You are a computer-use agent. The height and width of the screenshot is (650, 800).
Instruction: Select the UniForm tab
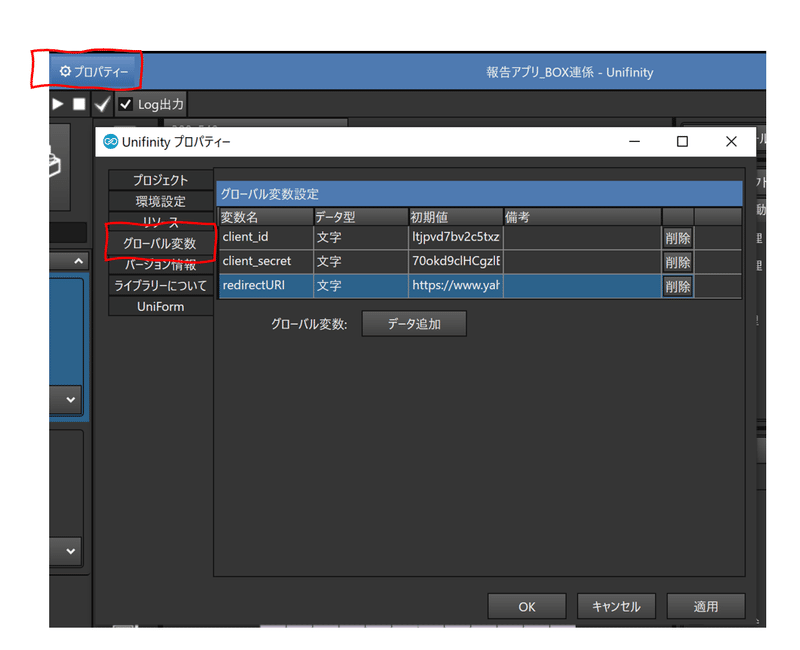click(161, 306)
